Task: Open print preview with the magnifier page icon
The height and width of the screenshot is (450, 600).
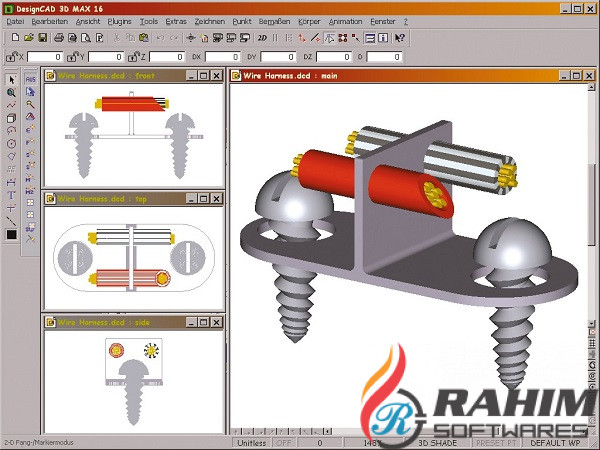Action: 86,38
